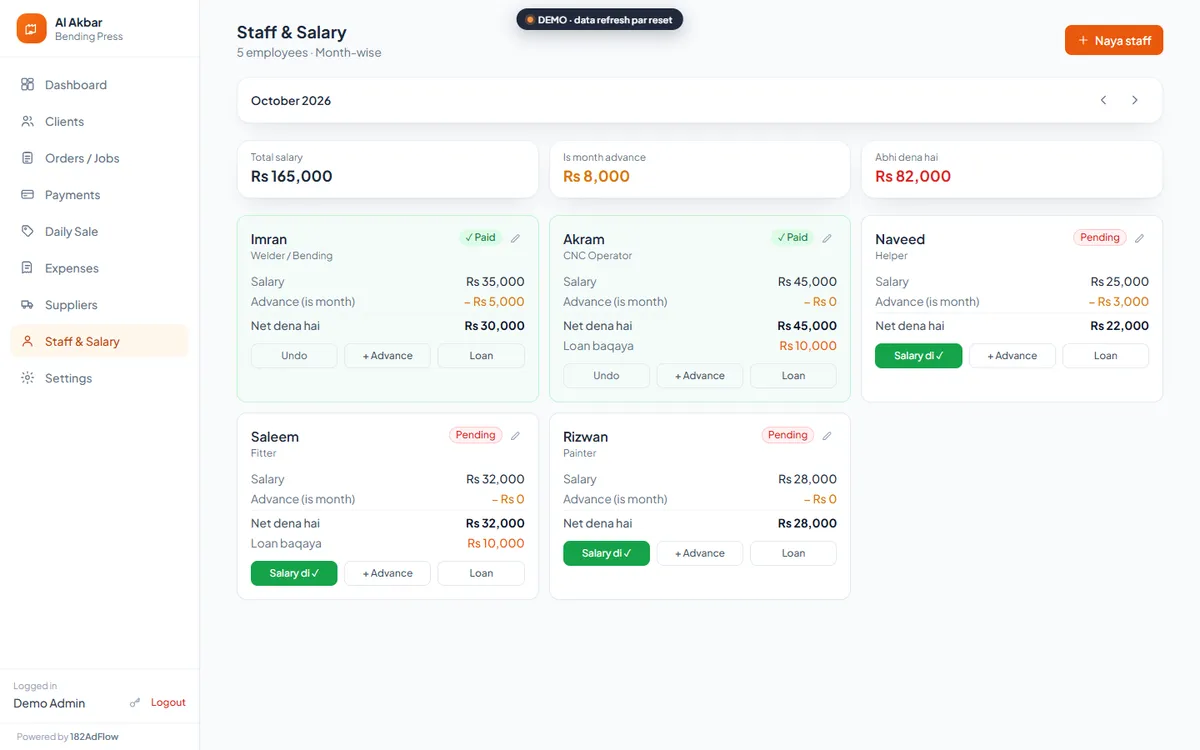Add advance for Saleem
The height and width of the screenshot is (750, 1200).
388,573
